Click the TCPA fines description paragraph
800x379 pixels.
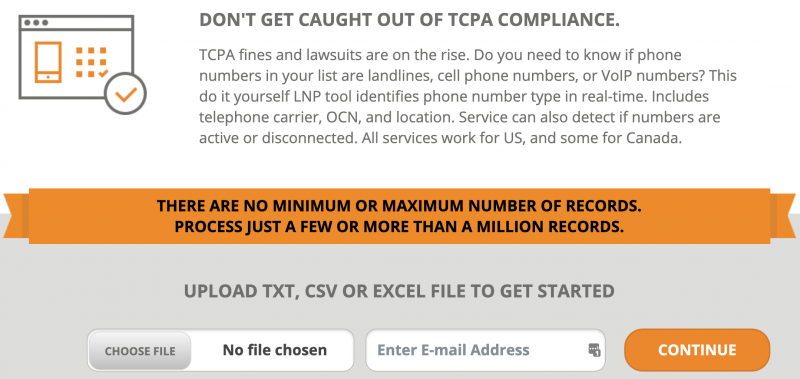pyautogui.click(x=468, y=96)
